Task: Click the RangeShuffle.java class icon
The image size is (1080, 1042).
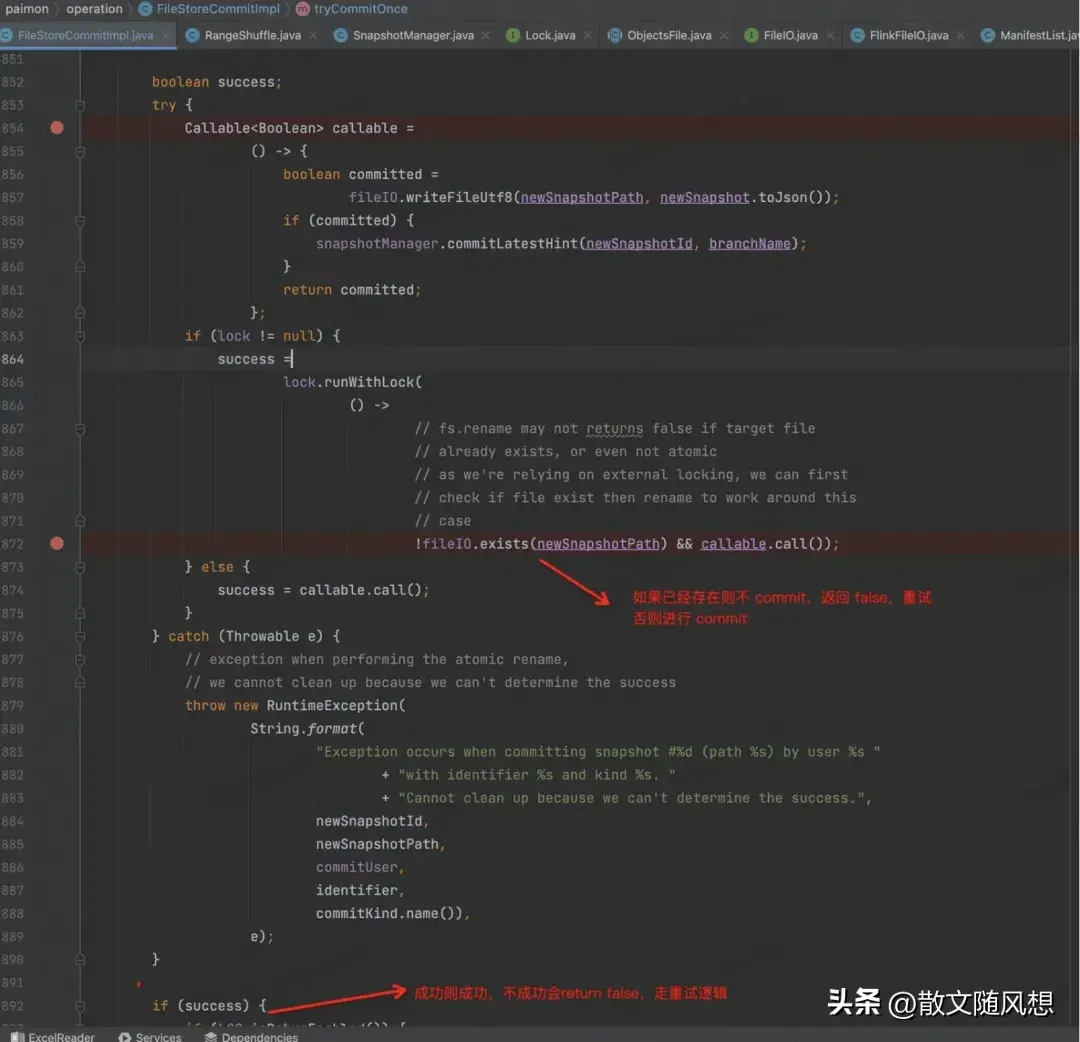Action: 192,35
